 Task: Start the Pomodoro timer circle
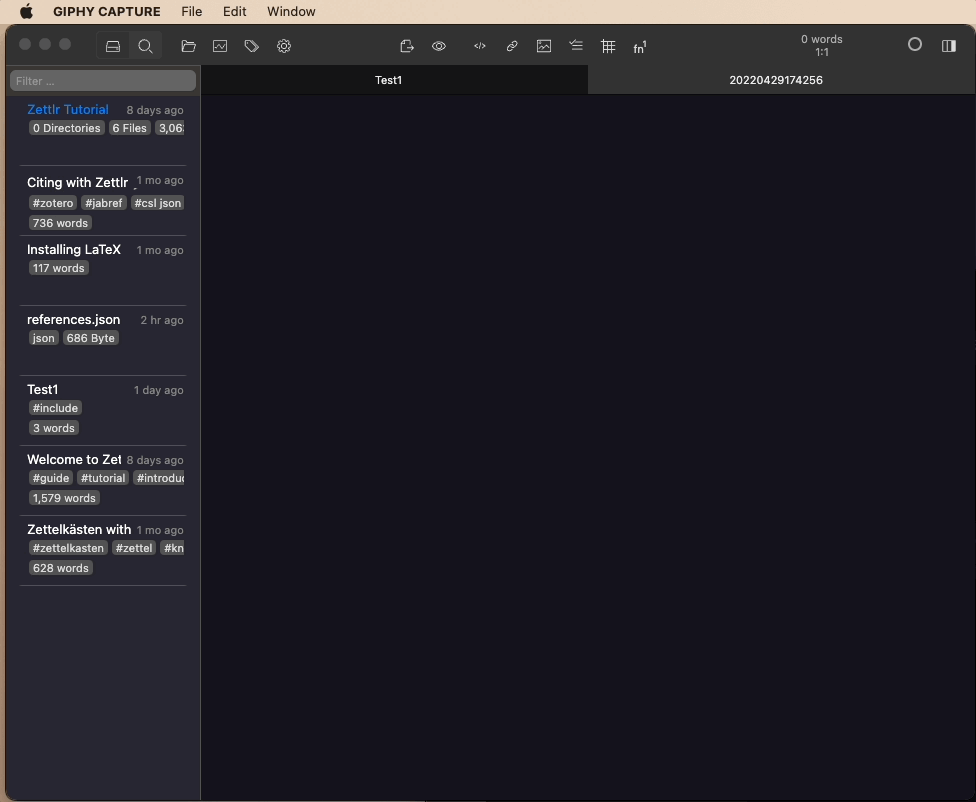(x=914, y=45)
